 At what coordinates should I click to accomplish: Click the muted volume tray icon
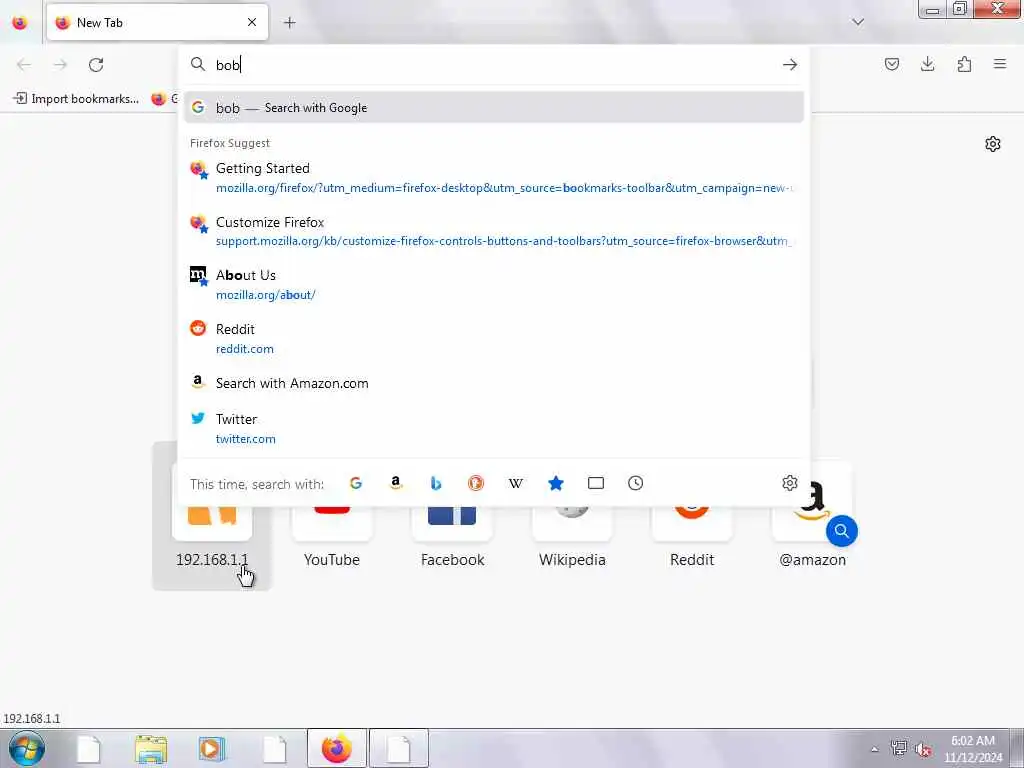923,749
